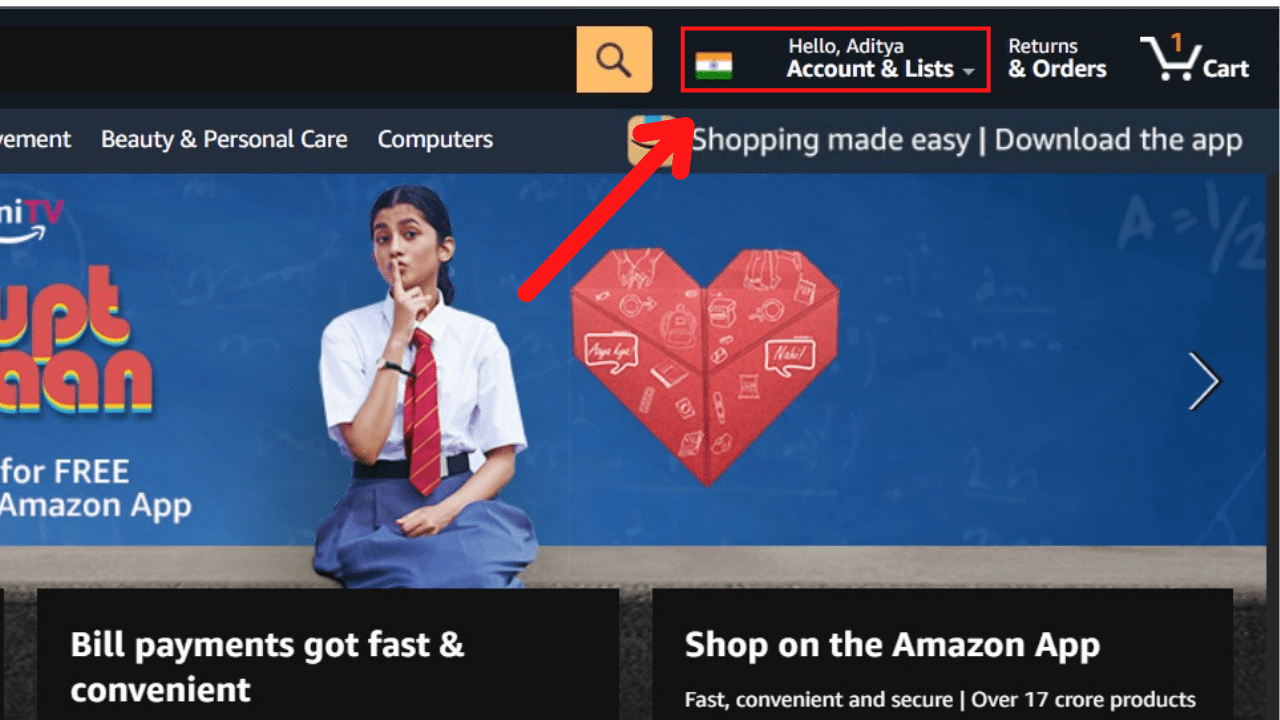This screenshot has width=1280, height=720.
Task: Click Shopping made easy Download the app
Action: point(967,140)
